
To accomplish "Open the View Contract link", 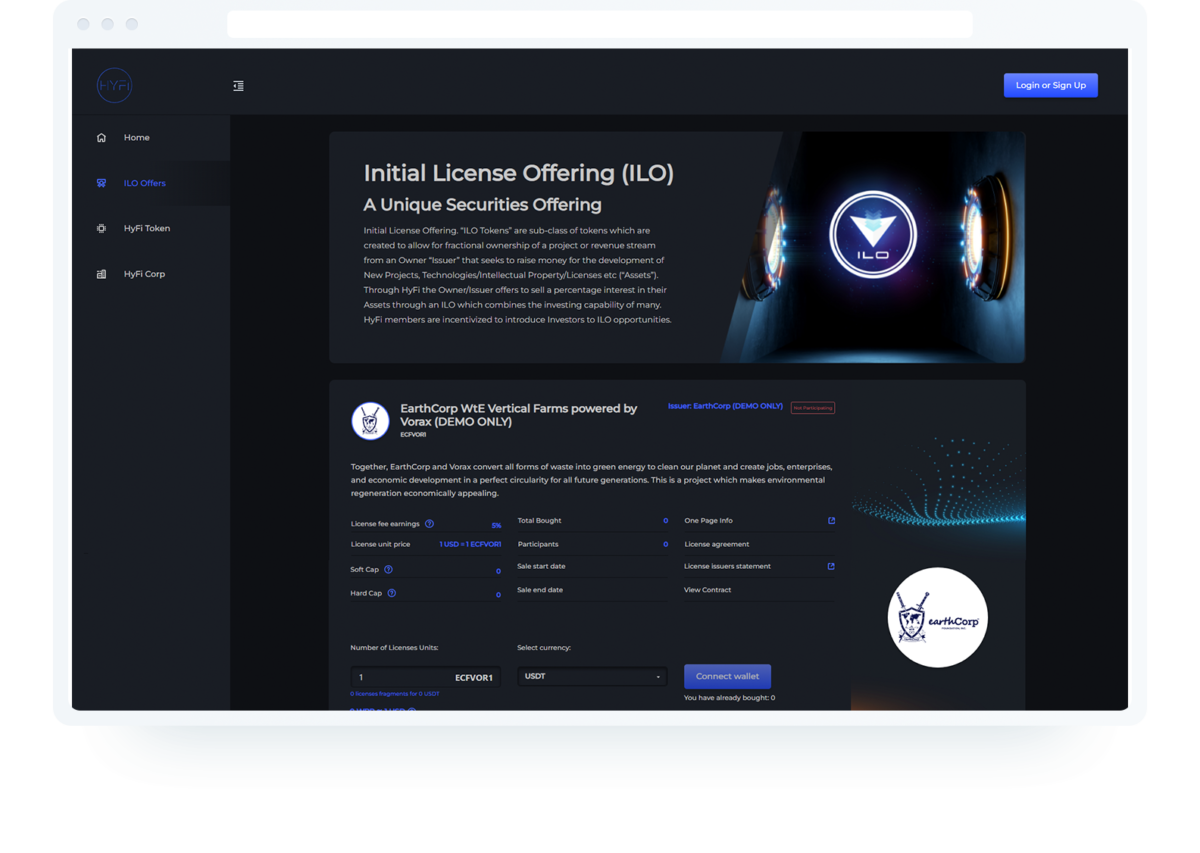I will pos(707,590).
